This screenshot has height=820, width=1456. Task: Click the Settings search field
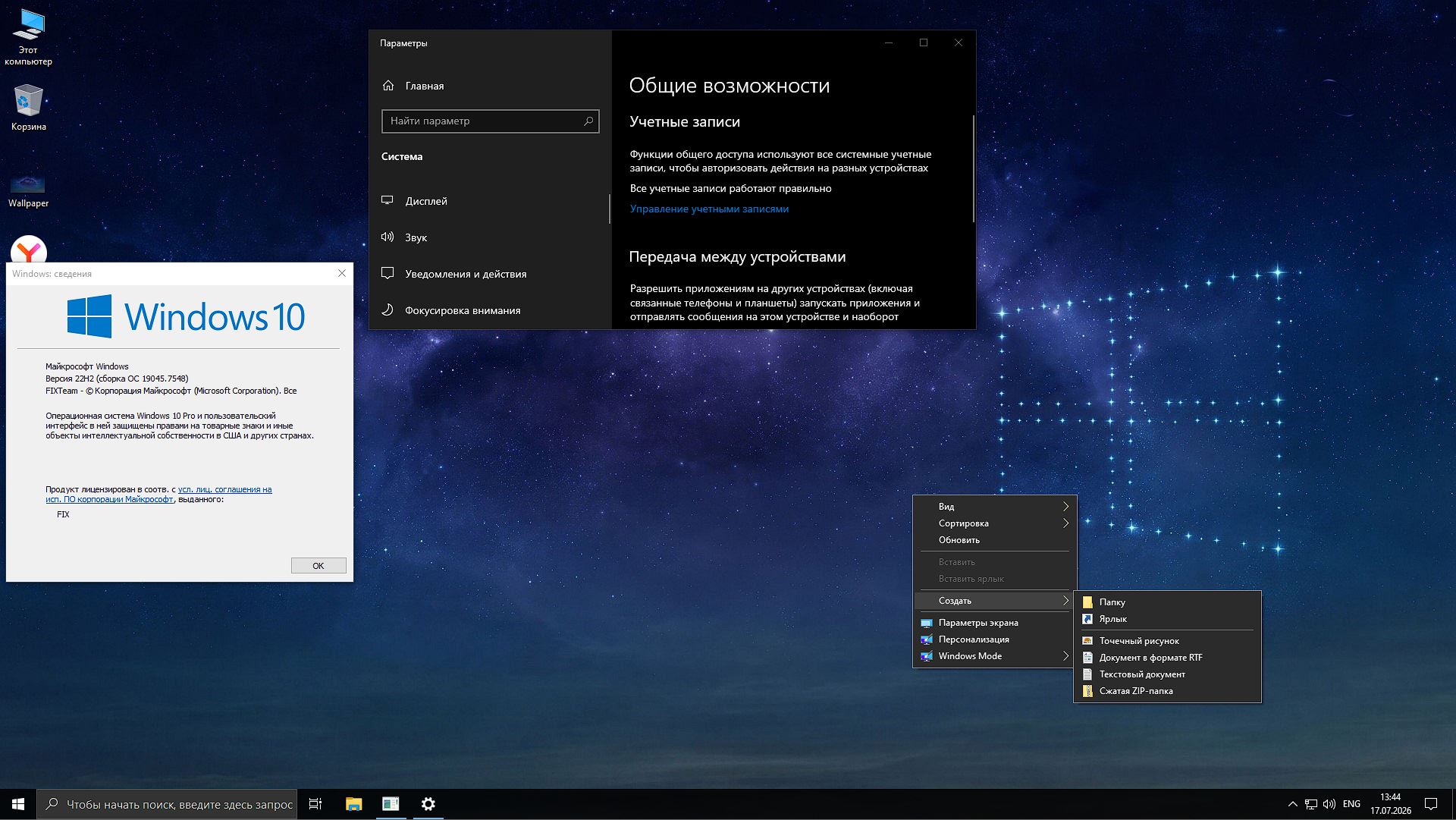tap(490, 121)
